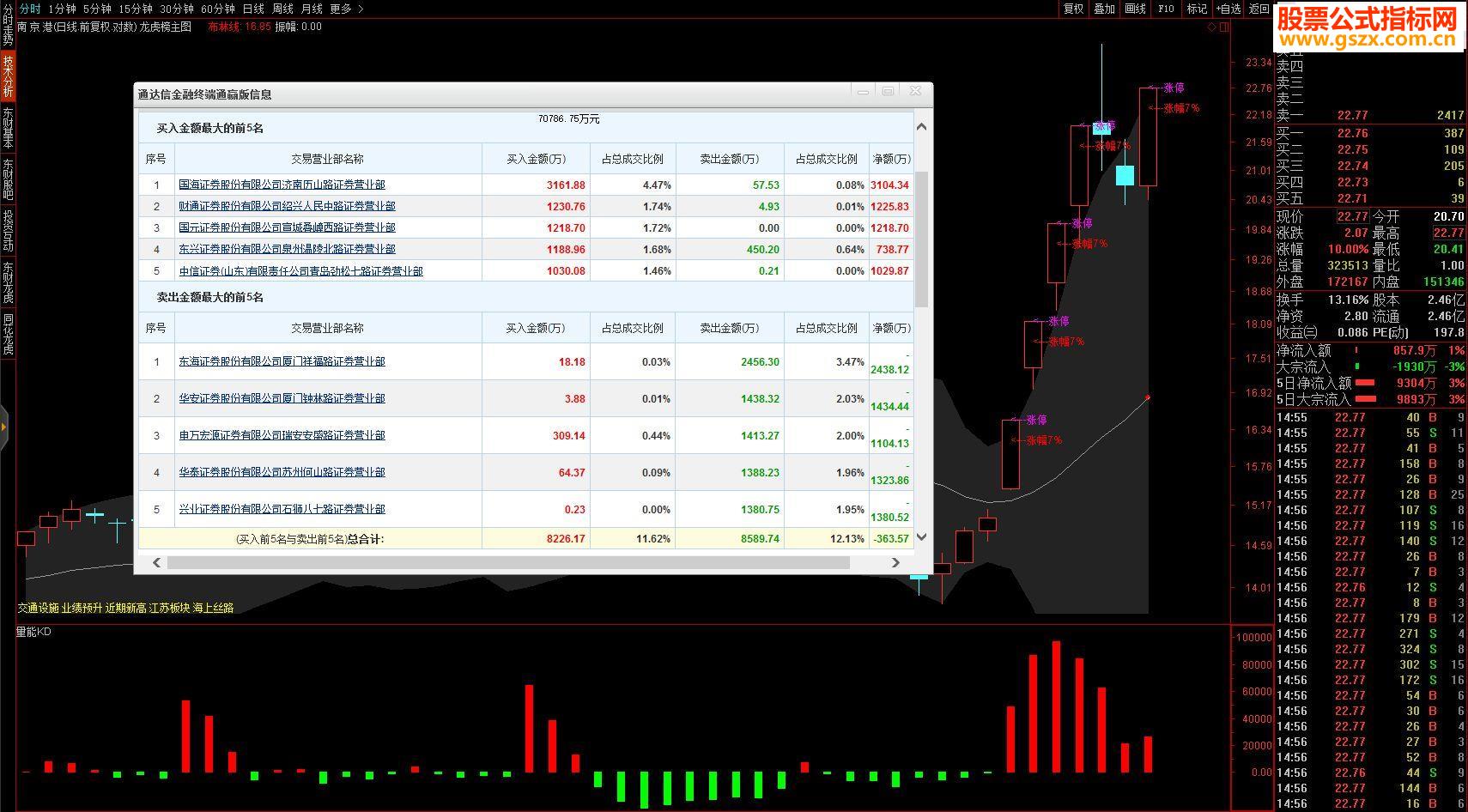Activate the 画线 drawing tool
The image size is (1468, 812).
[1135, 9]
